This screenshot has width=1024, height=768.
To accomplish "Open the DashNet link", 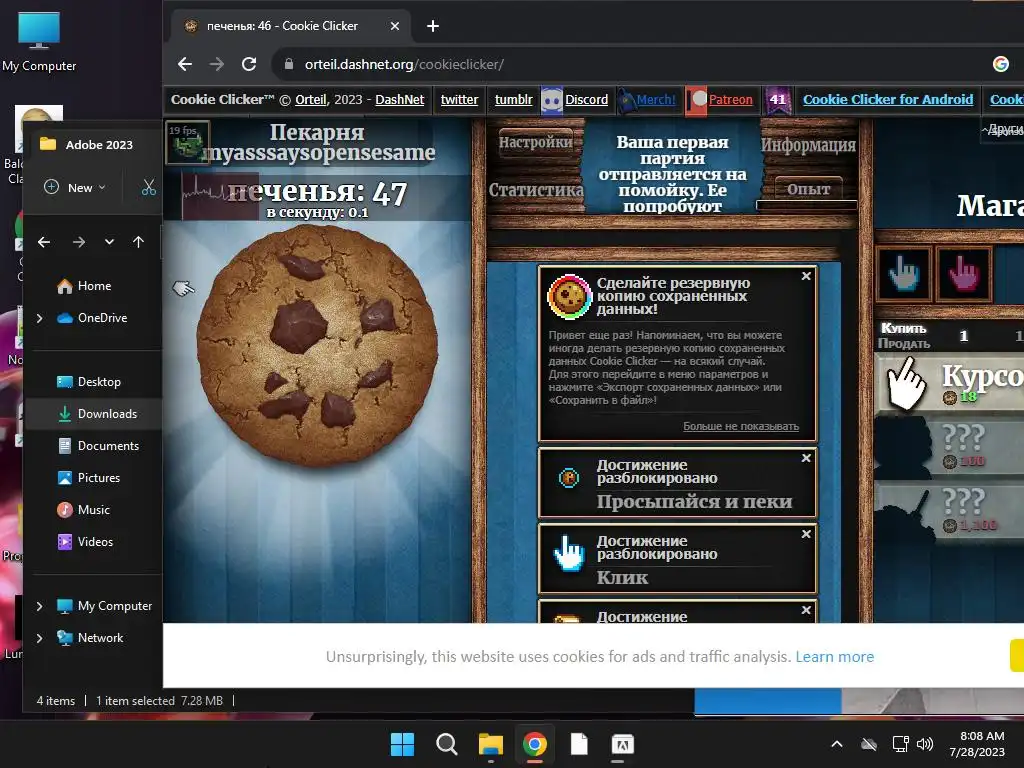I will click(400, 99).
